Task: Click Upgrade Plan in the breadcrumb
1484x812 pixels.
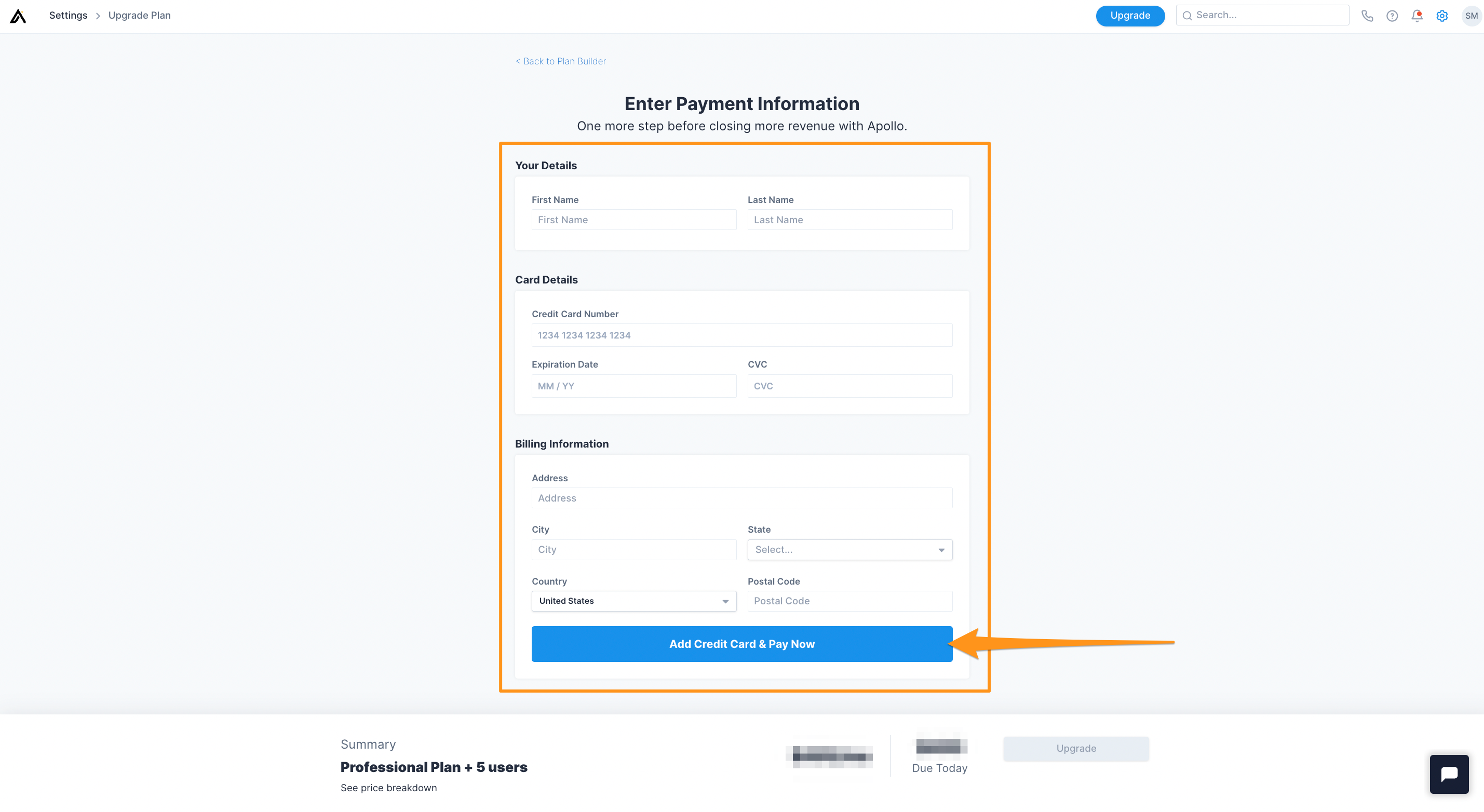Action: [x=139, y=16]
